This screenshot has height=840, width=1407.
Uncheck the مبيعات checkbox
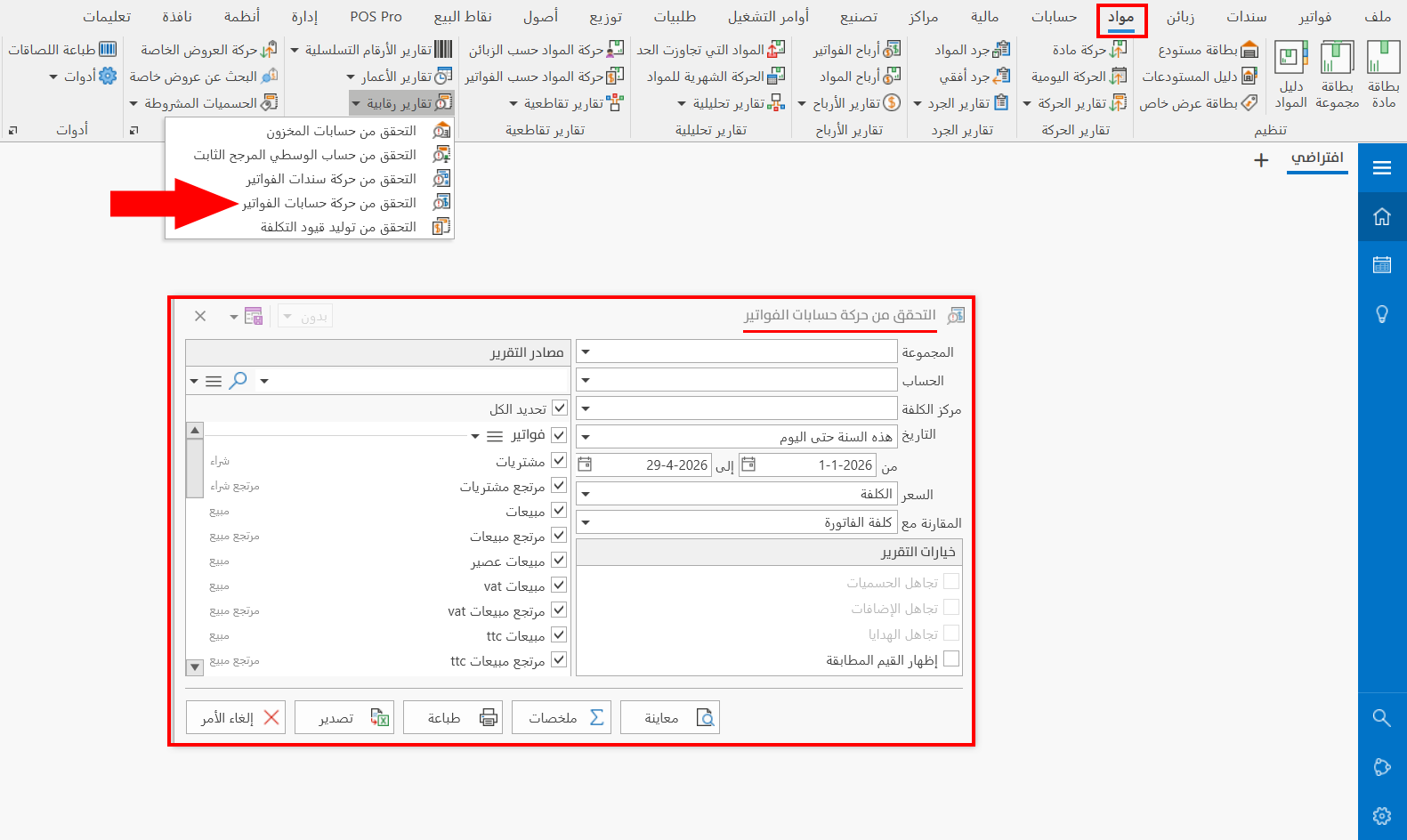coord(559,510)
